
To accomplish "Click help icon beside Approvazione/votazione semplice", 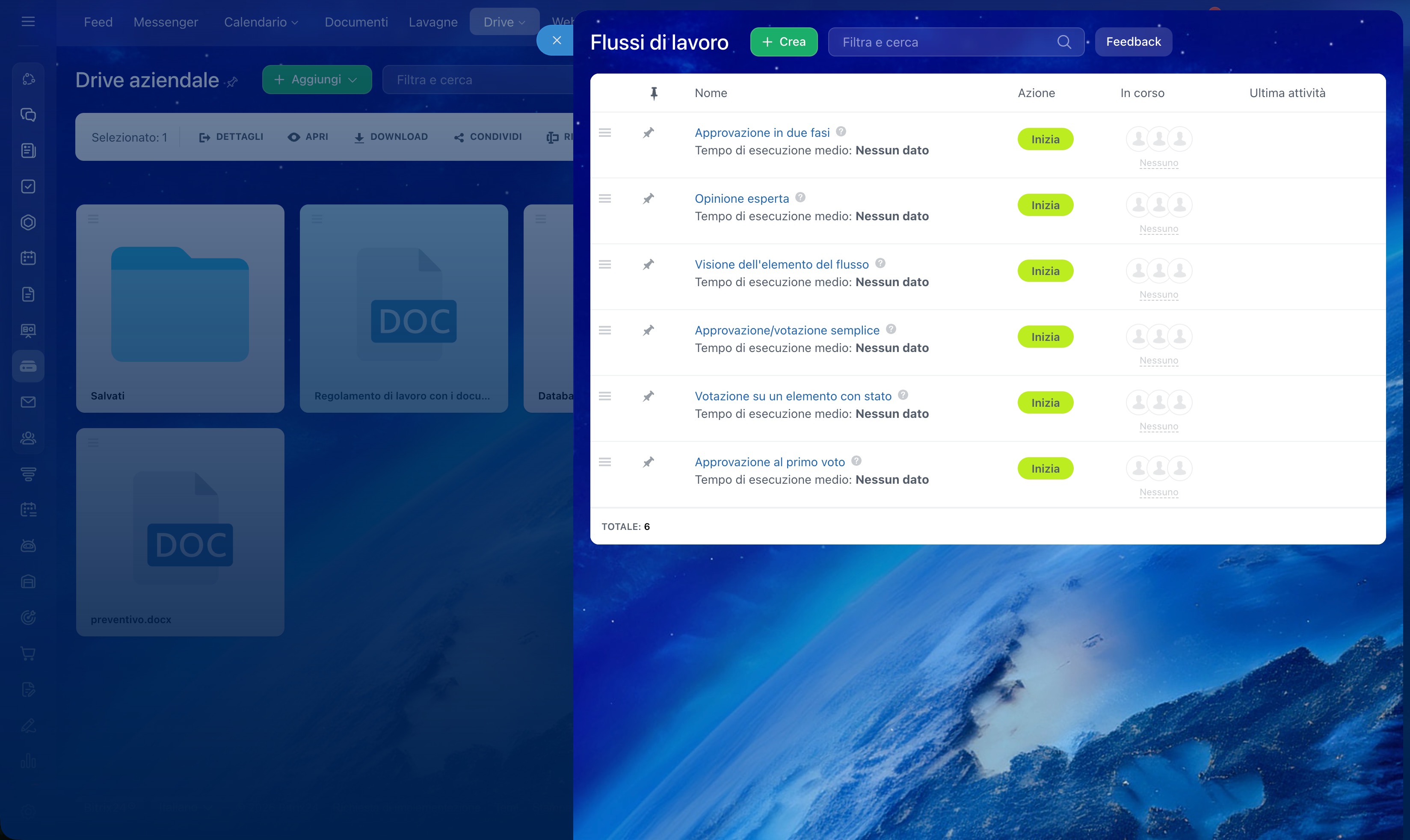I will (891, 329).
